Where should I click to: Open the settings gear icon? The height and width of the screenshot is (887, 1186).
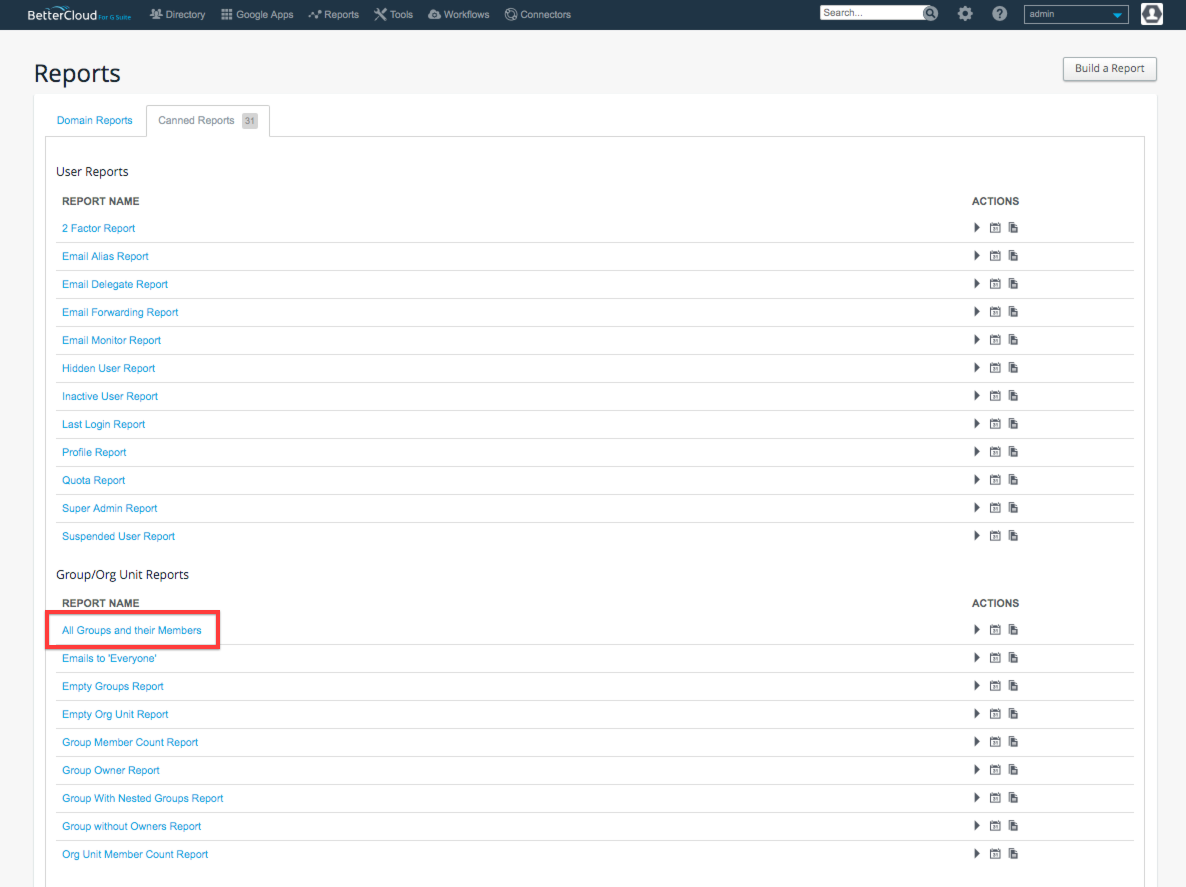[x=964, y=13]
